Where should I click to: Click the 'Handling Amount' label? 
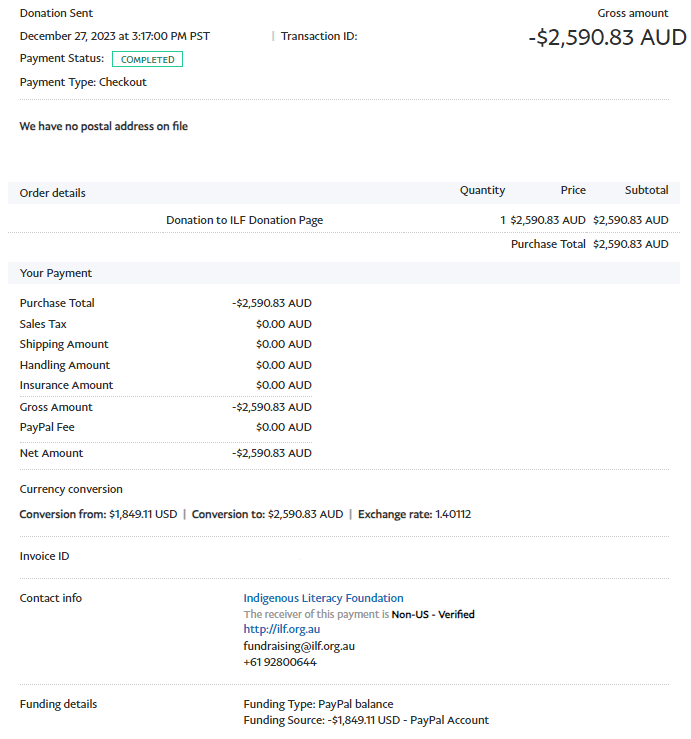[x=65, y=365]
